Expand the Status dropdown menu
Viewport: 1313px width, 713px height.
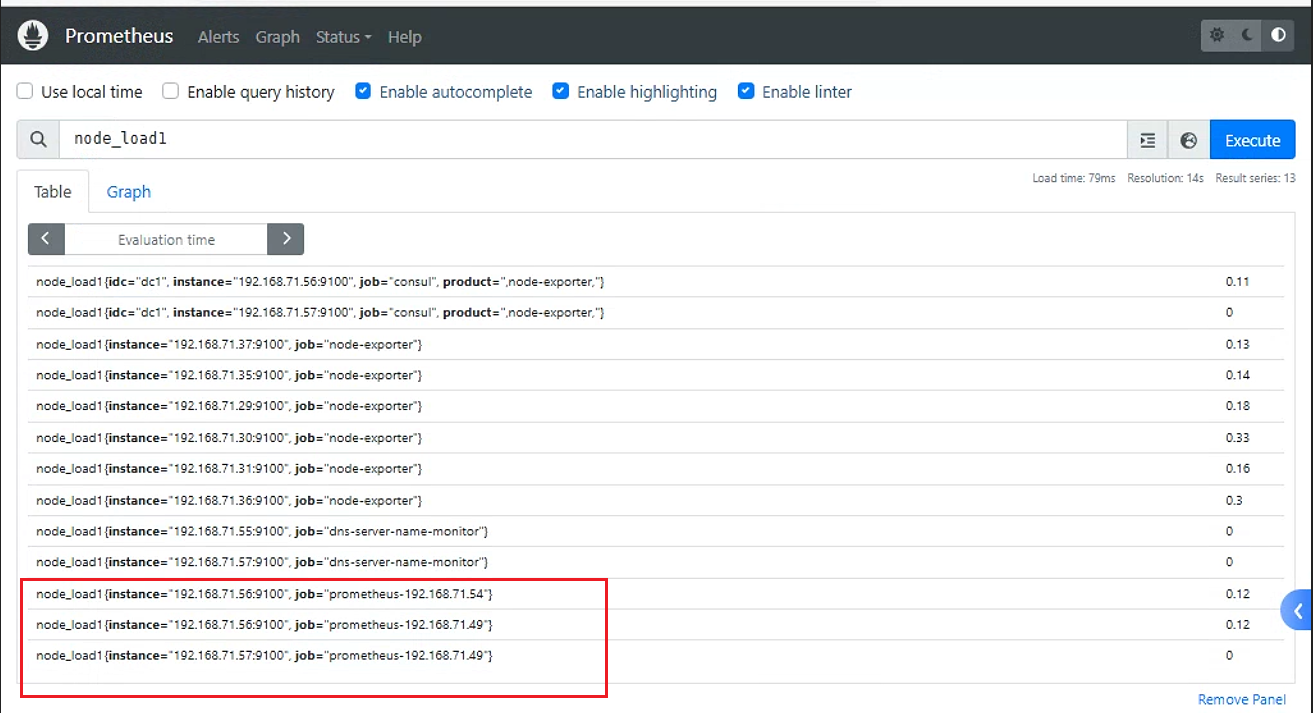pyautogui.click(x=343, y=37)
